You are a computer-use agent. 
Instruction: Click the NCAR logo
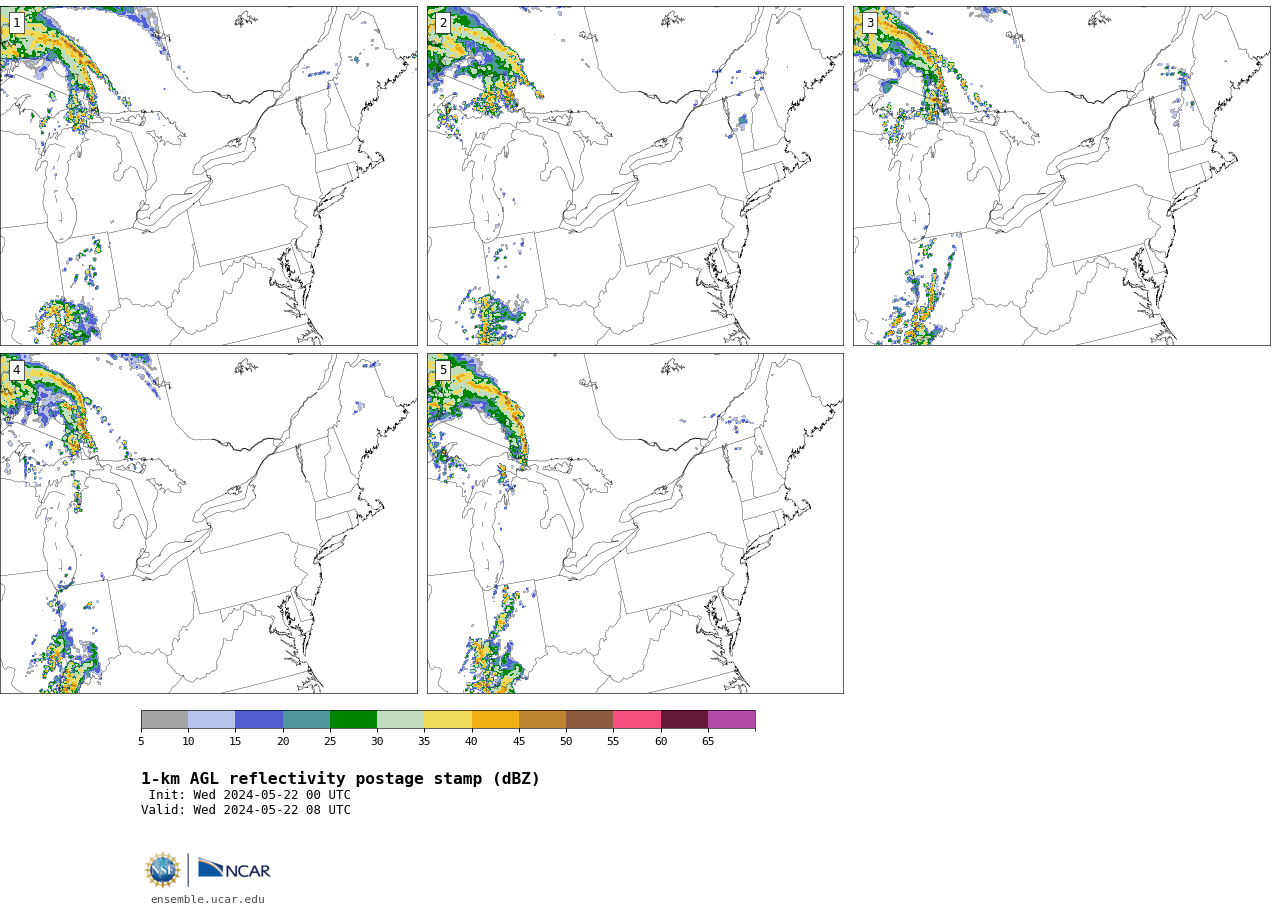234,869
